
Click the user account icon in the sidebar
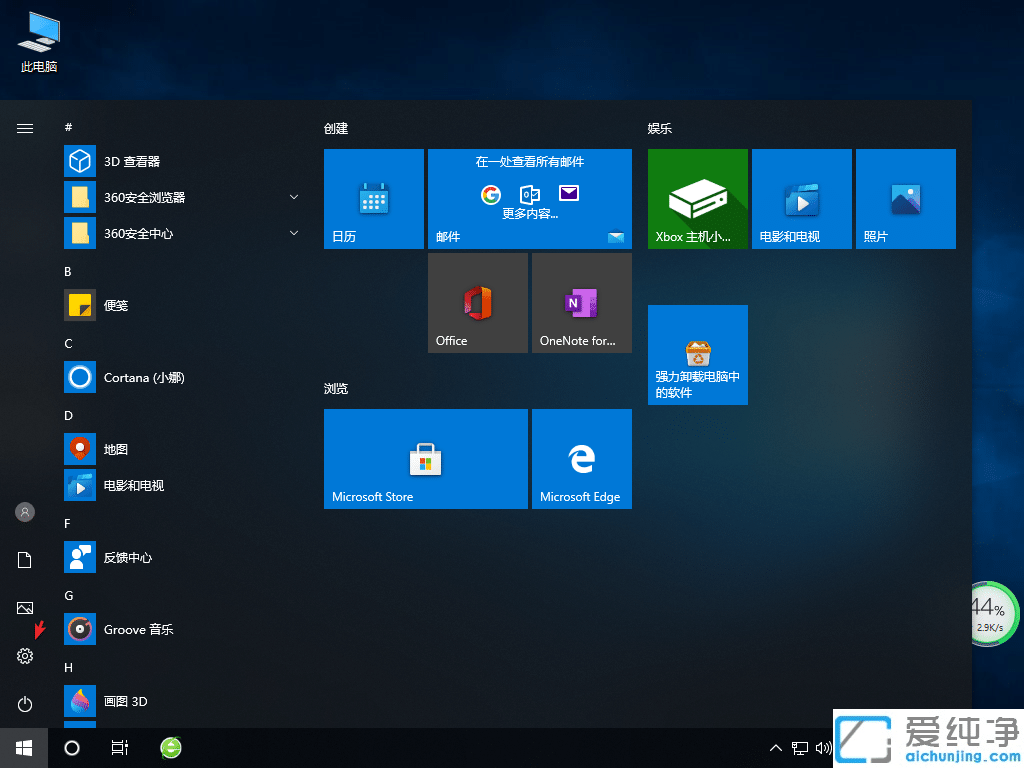coord(24,512)
